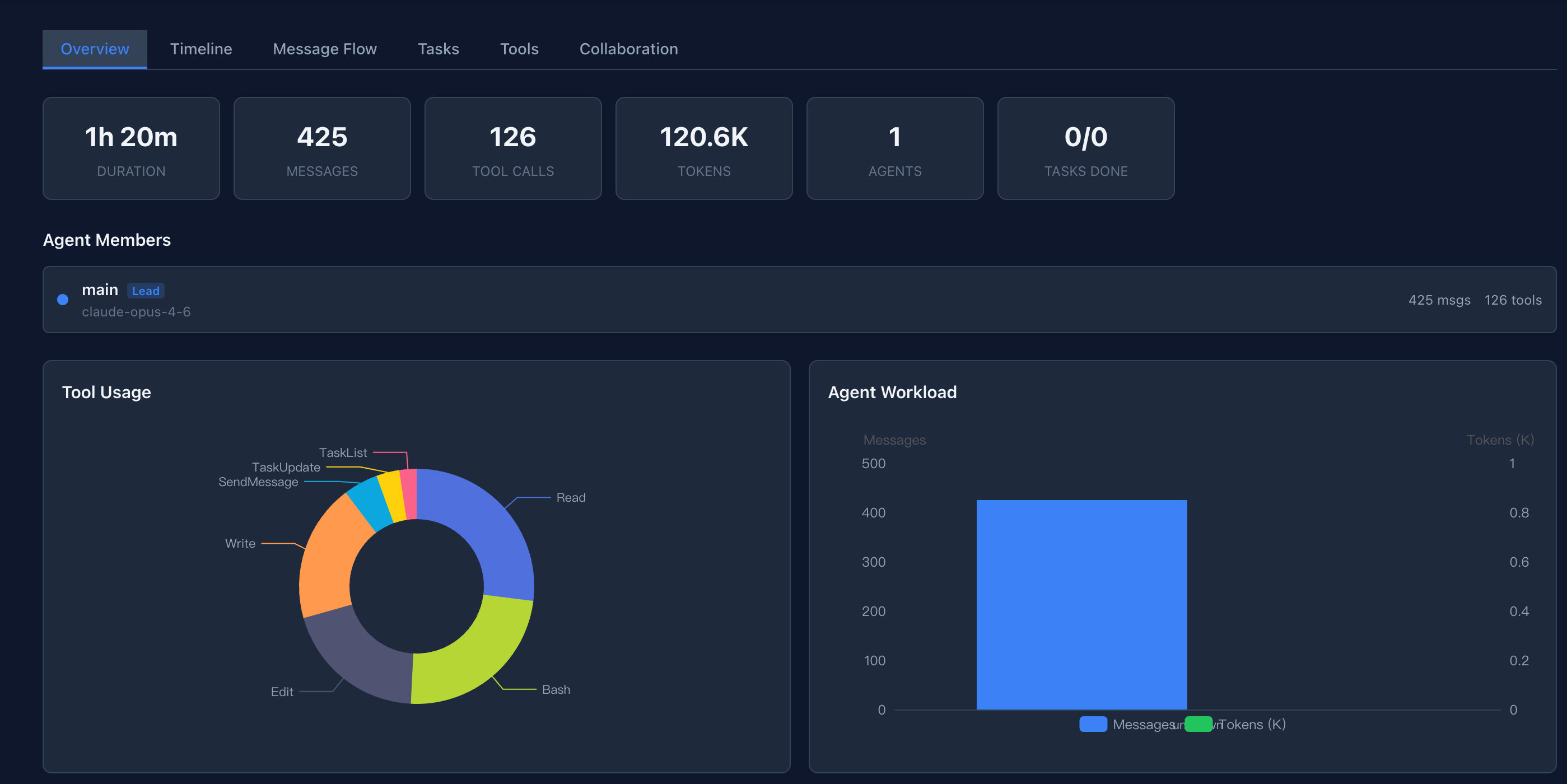Click the Tasks Done stat card
The width and height of the screenshot is (1567, 784).
coord(1085,148)
